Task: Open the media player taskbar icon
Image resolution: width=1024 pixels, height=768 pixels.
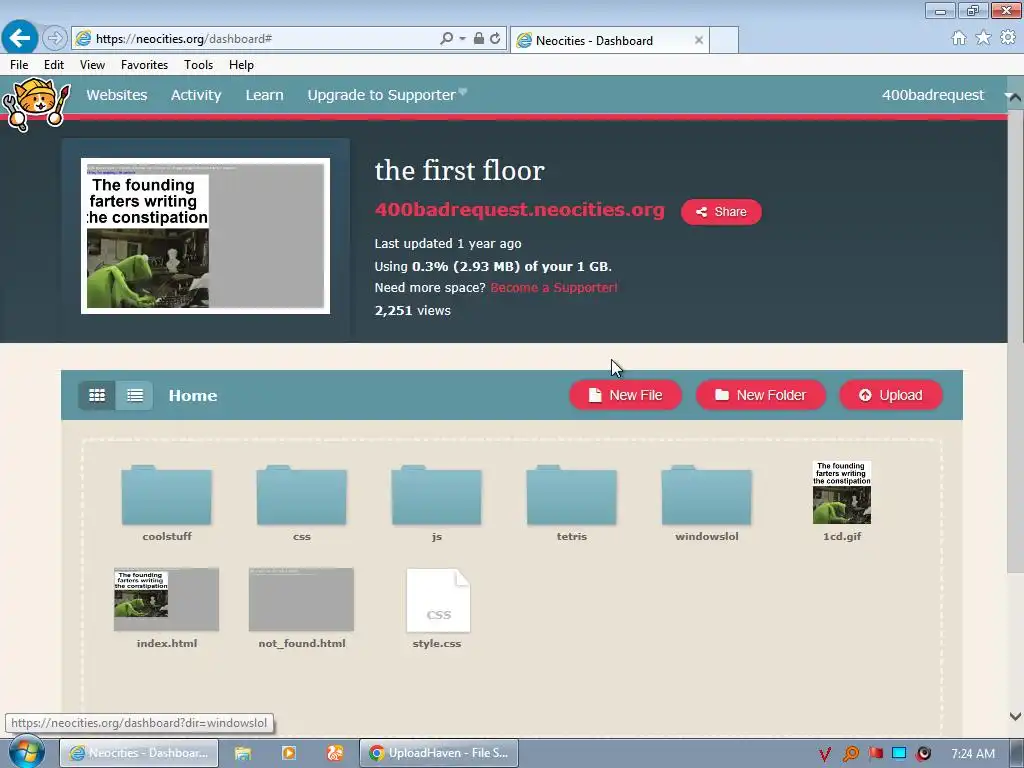Action: 289,753
